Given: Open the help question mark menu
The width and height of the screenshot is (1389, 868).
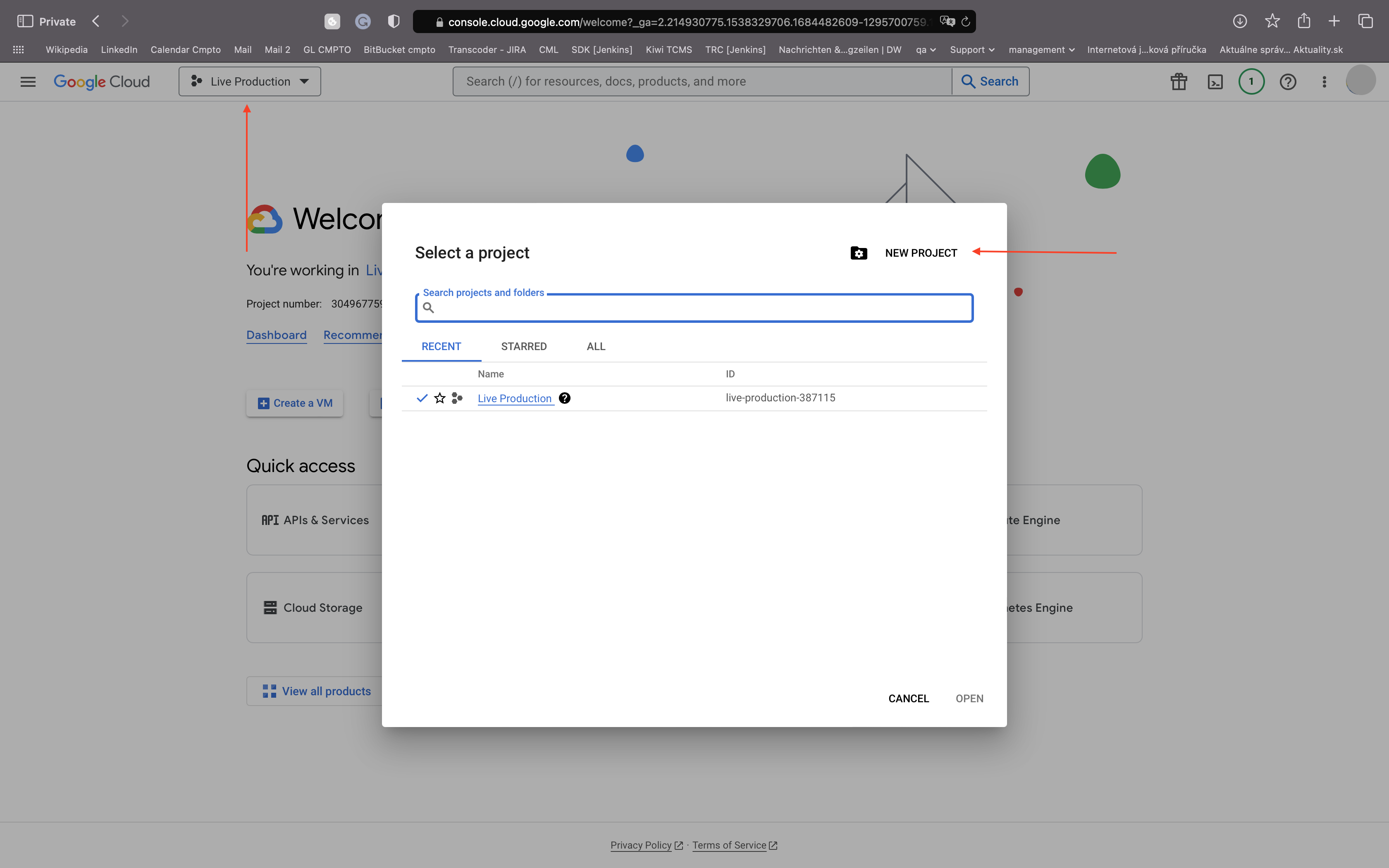Looking at the screenshot, I should (x=1288, y=81).
